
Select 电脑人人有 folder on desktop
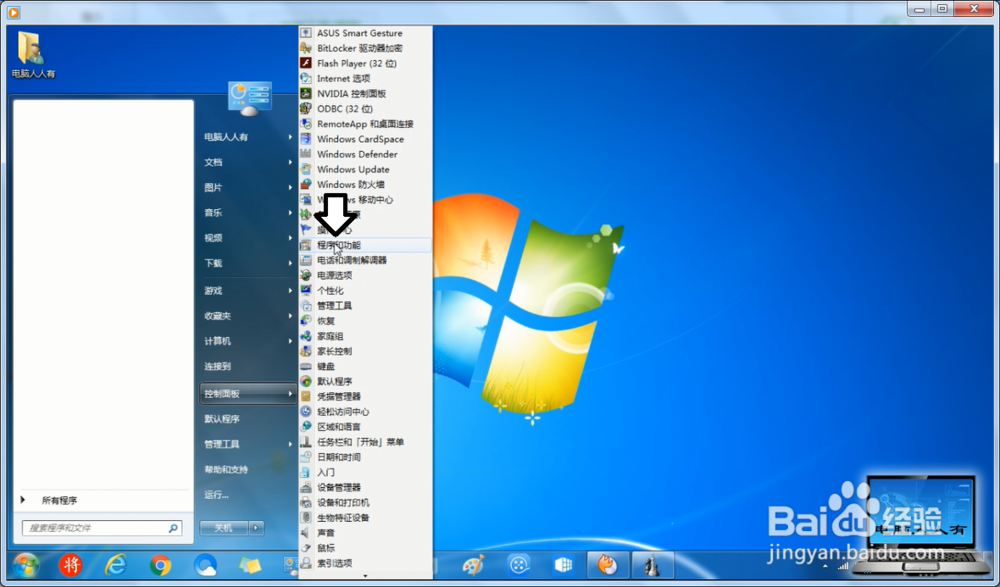(x=33, y=56)
